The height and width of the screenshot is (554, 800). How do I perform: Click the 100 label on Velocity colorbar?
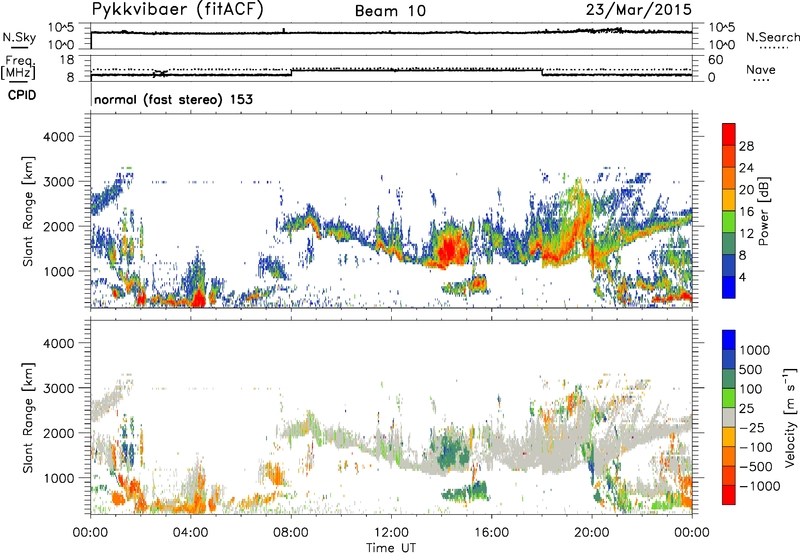pos(751,389)
